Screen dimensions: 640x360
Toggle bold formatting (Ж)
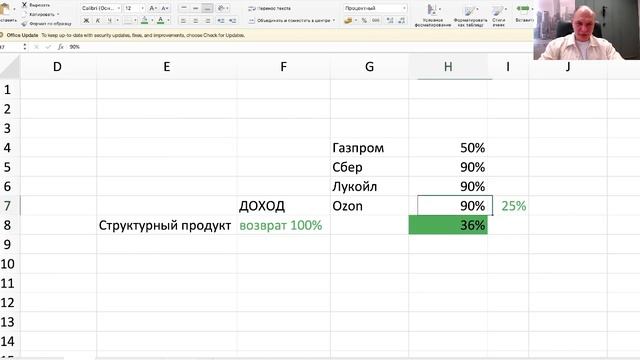coord(86,20)
